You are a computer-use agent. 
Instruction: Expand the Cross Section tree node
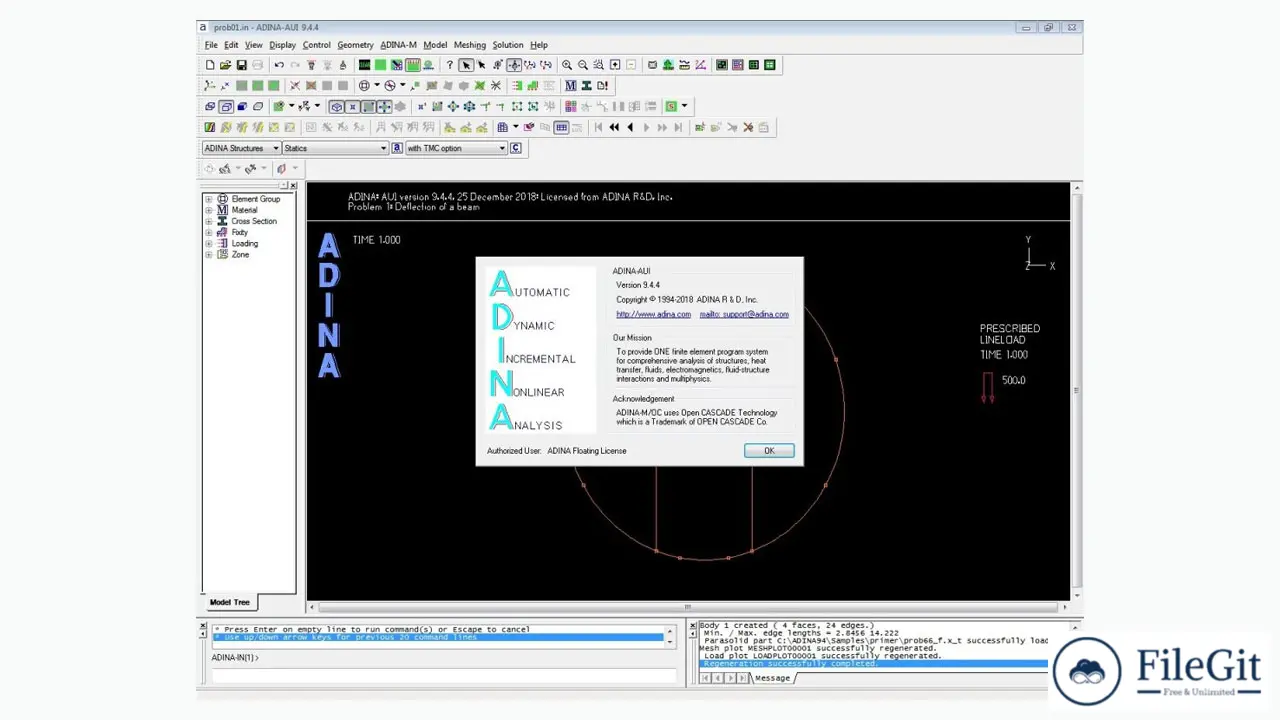(x=209, y=221)
